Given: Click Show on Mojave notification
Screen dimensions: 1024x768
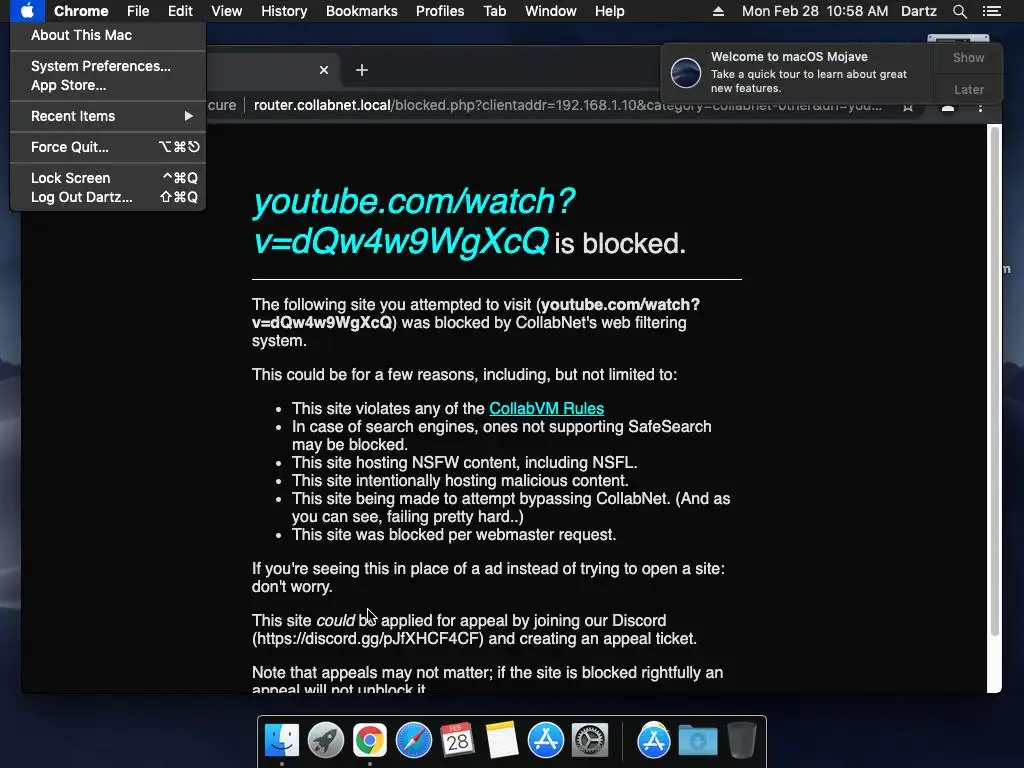Looking at the screenshot, I should 968,57.
